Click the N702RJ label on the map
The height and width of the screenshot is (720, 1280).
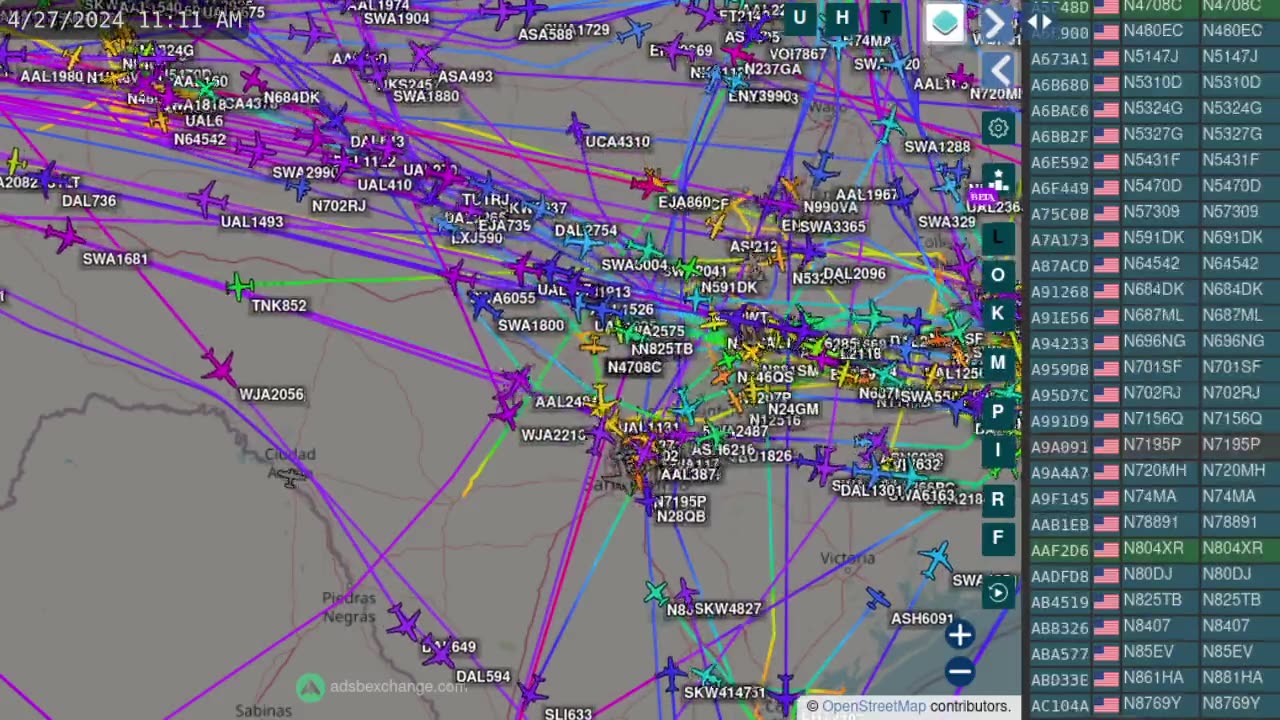tap(339, 206)
